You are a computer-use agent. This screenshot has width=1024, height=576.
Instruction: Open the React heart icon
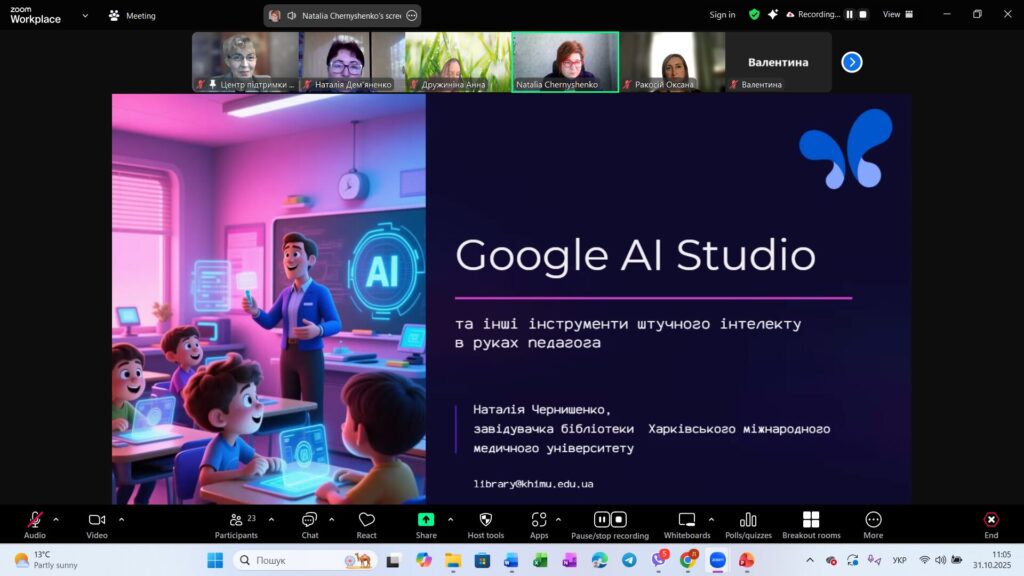coord(366,524)
